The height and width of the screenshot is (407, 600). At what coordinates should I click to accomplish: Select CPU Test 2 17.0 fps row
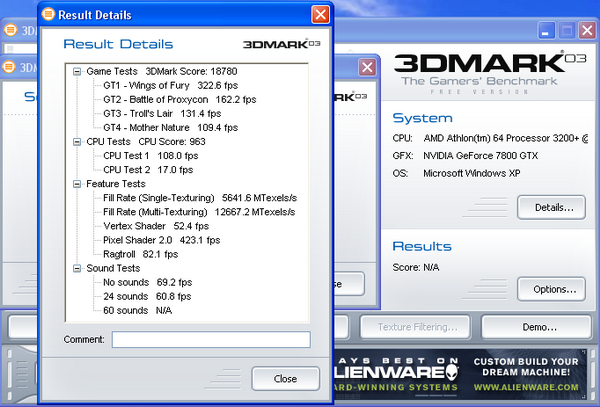148,170
